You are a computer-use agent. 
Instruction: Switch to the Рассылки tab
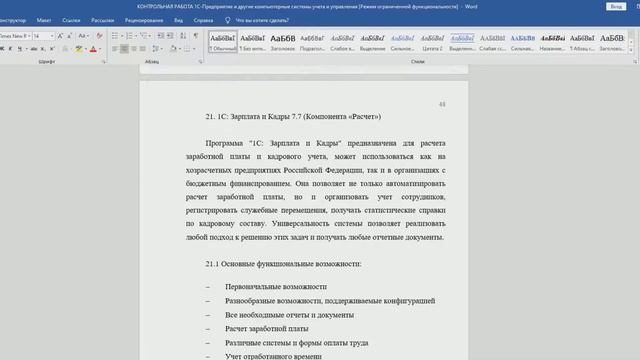pos(102,20)
